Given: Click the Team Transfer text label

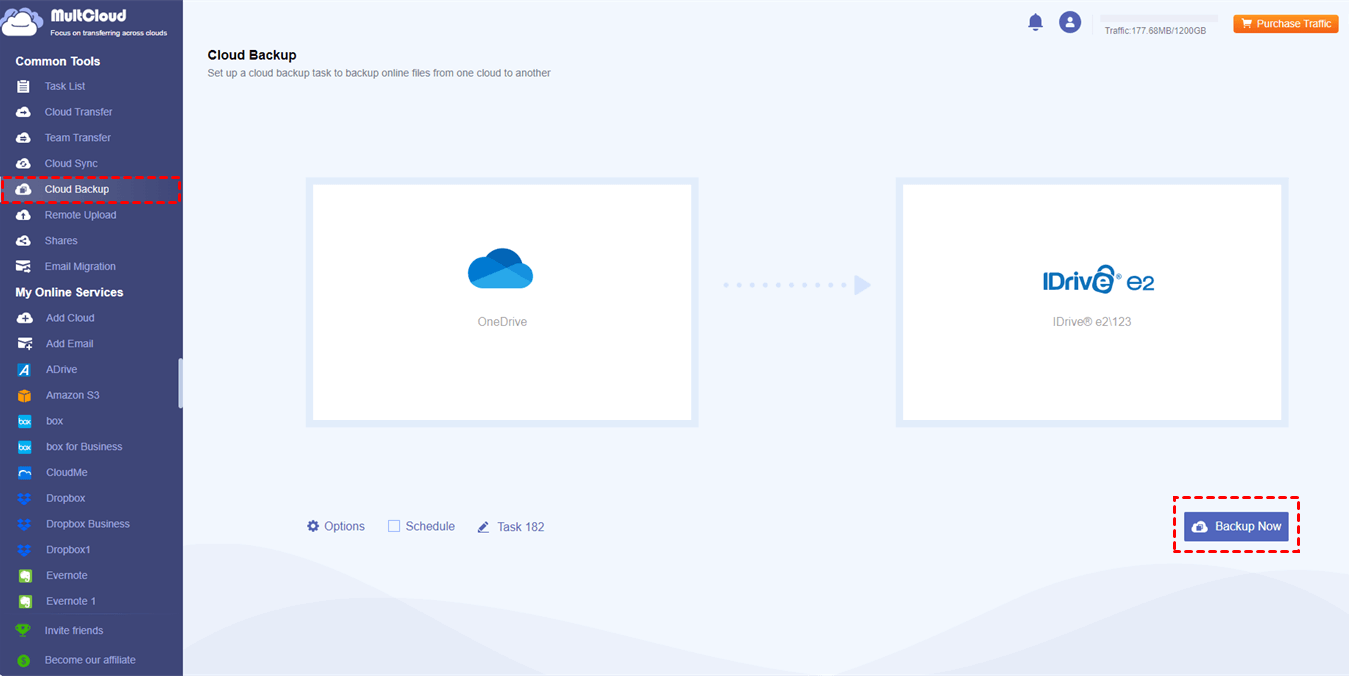Looking at the screenshot, I should coord(78,138).
